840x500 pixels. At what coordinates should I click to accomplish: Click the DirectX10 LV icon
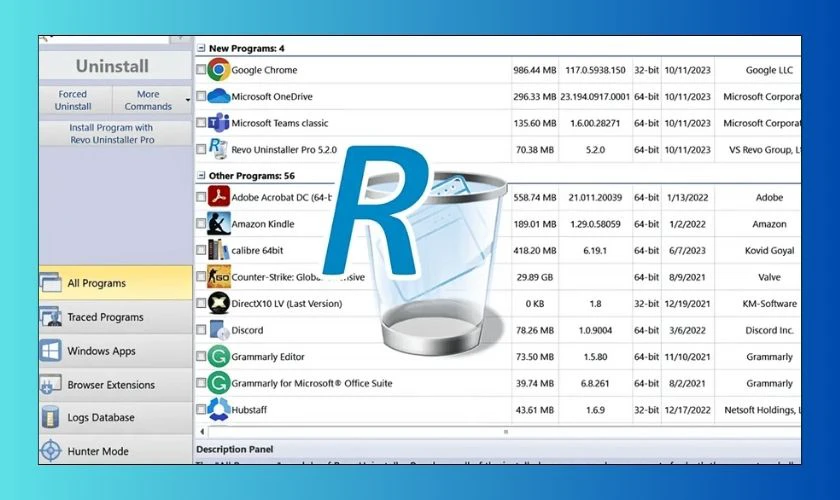point(219,303)
